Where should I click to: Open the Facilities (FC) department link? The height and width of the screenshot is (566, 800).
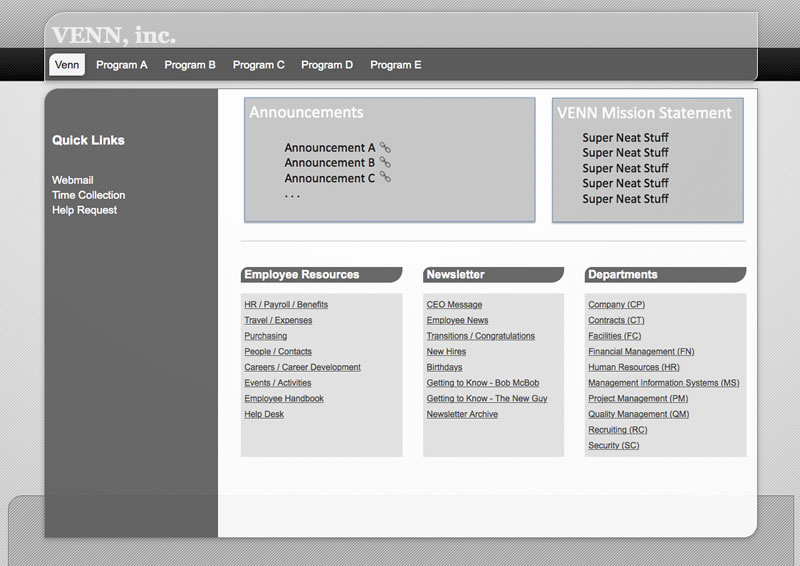pos(615,336)
